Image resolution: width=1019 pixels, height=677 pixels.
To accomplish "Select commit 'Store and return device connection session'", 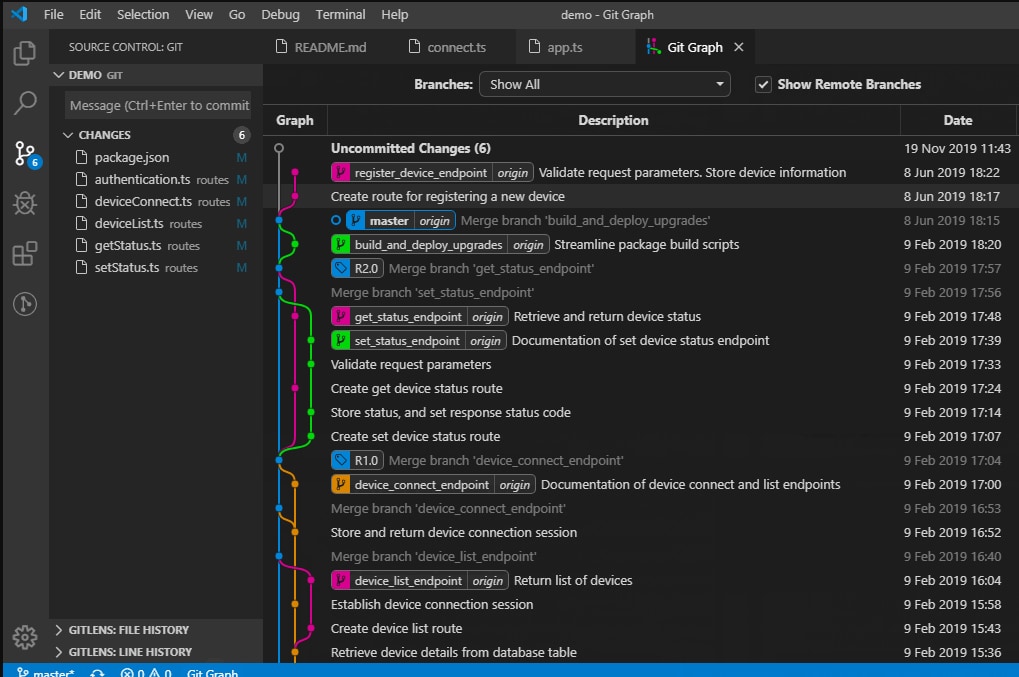I will [640, 533].
